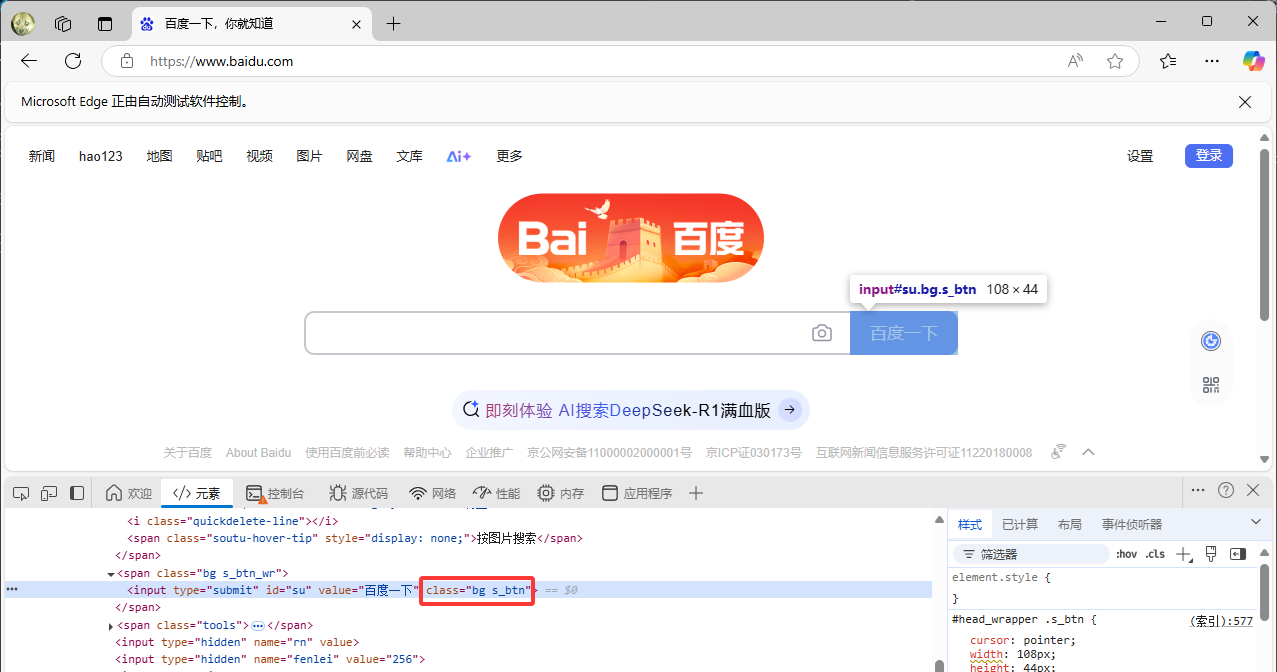Screen dimensions: 1277x672
Task: Show the QR code side icon
Action: point(1211,385)
